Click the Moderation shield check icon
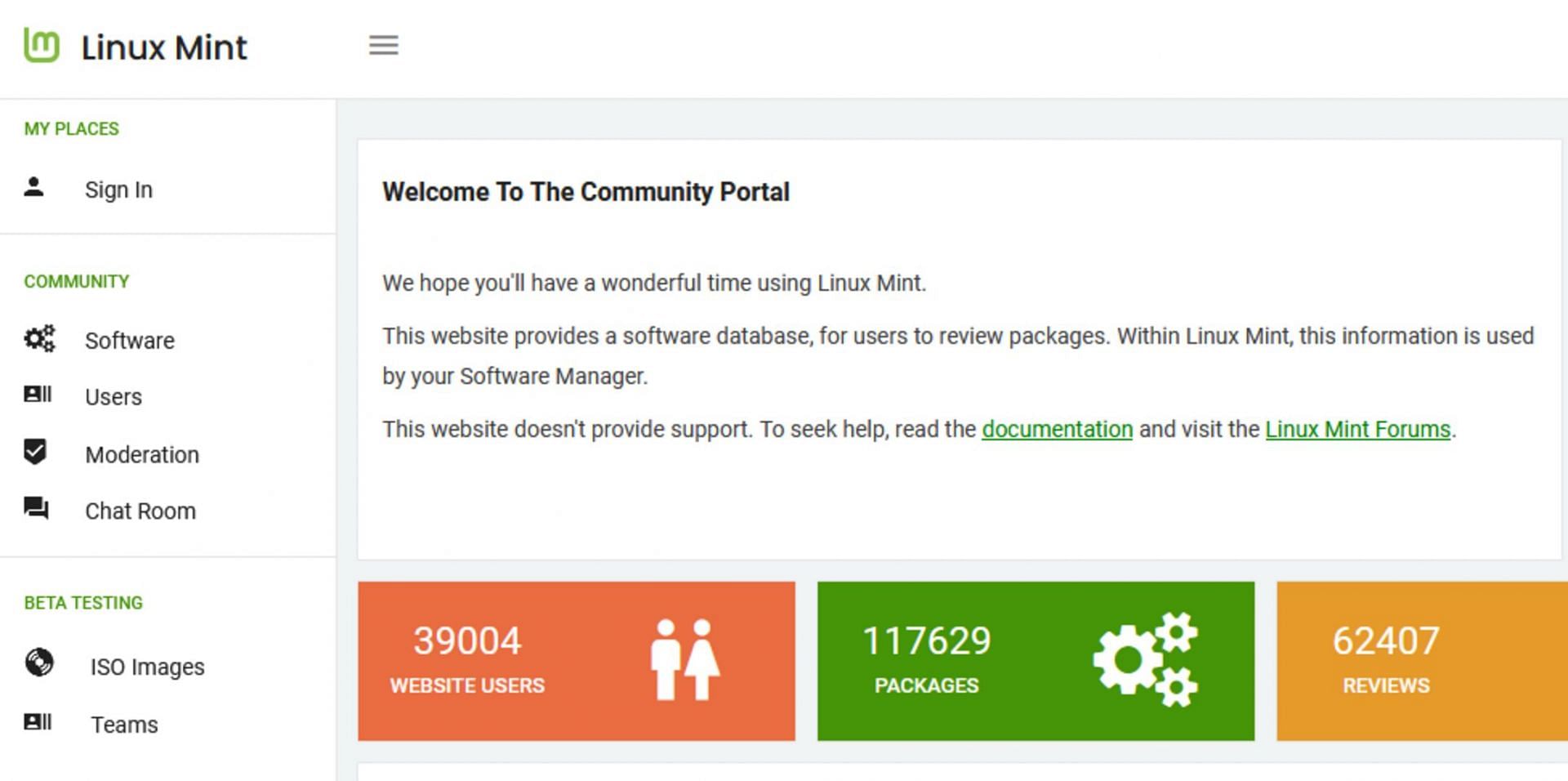 [35, 451]
